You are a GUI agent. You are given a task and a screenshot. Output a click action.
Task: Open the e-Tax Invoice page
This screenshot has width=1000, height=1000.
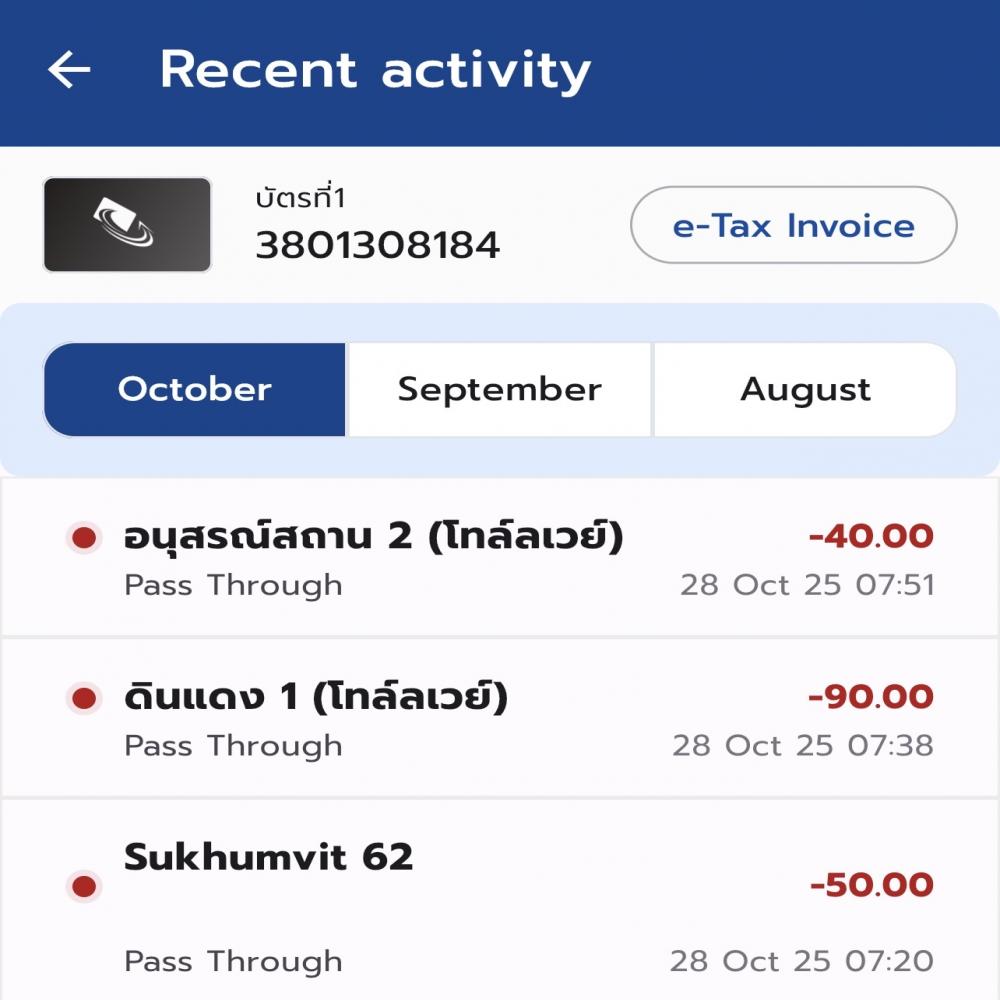tap(793, 226)
